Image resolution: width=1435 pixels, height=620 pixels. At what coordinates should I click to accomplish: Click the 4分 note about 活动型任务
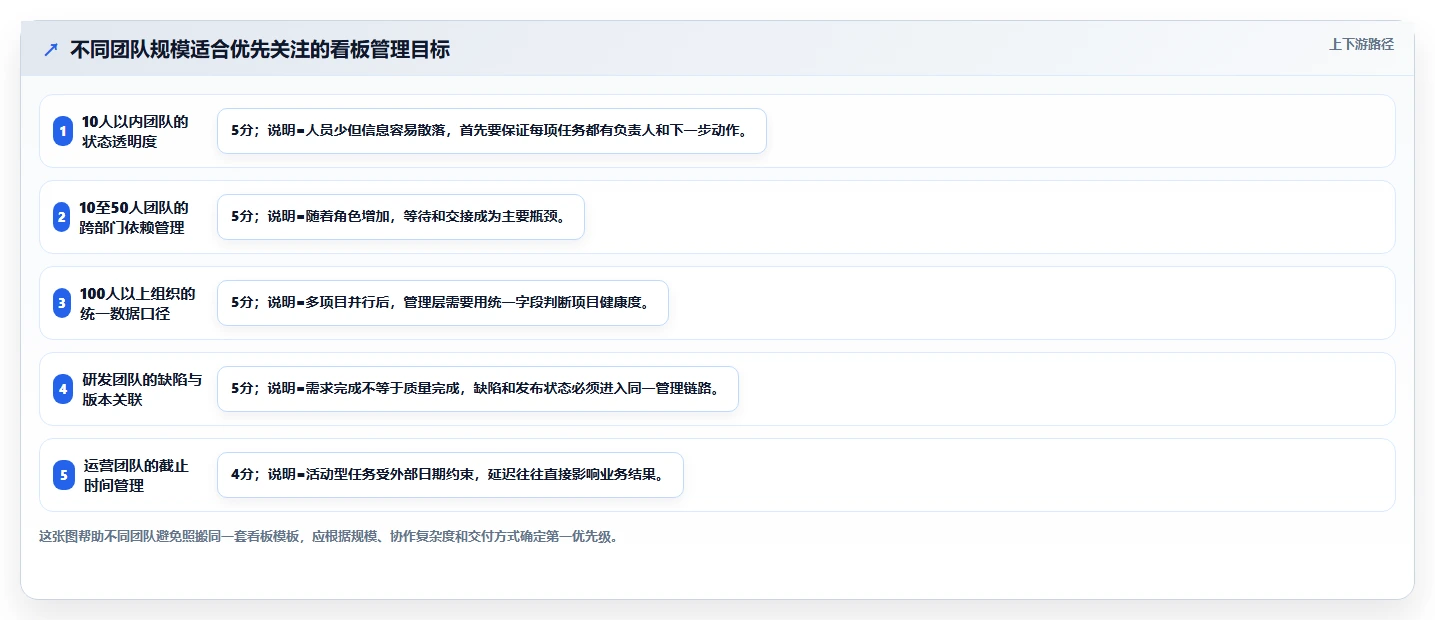point(450,475)
